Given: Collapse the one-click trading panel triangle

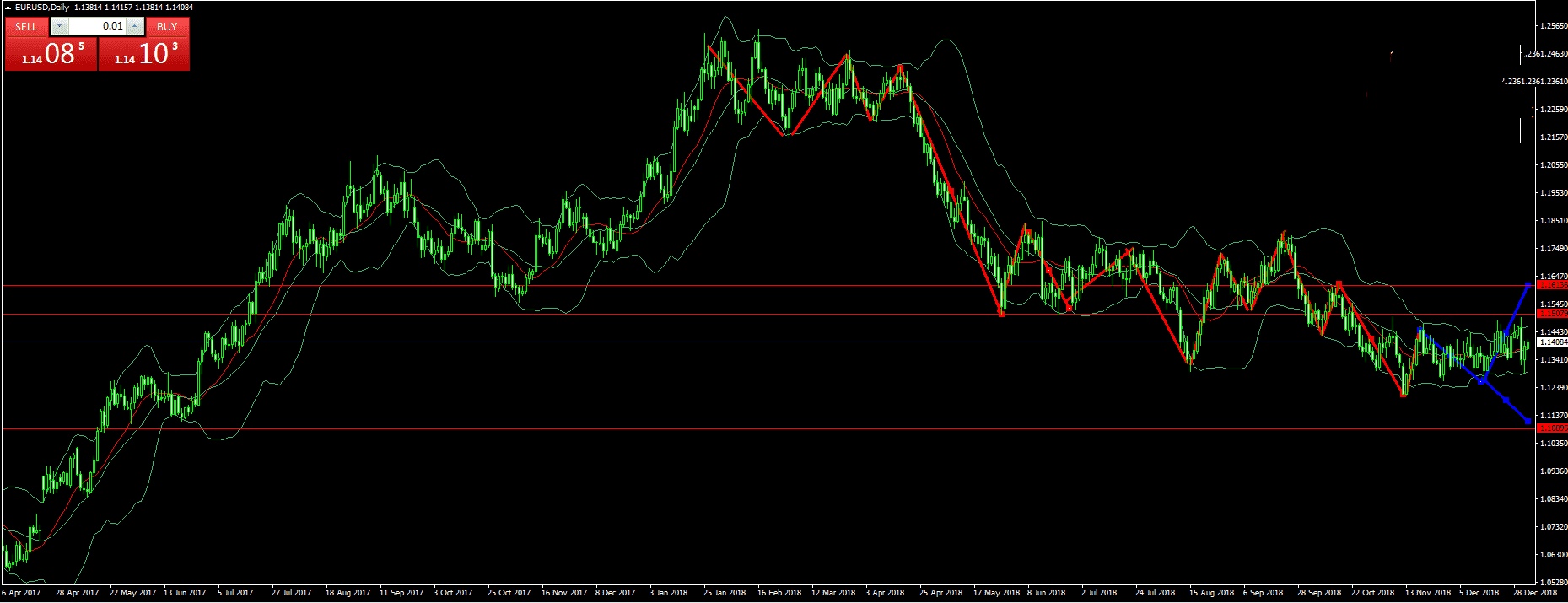Looking at the screenshot, I should 8,8.
